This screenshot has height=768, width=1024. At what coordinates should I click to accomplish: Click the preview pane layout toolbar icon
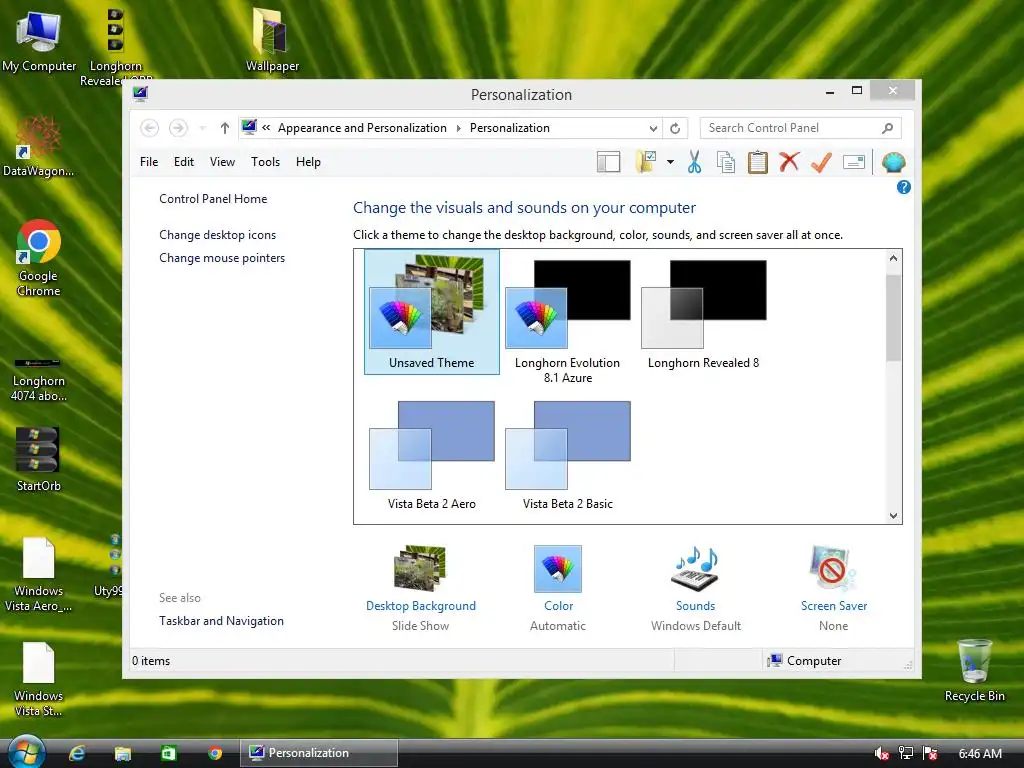(608, 162)
